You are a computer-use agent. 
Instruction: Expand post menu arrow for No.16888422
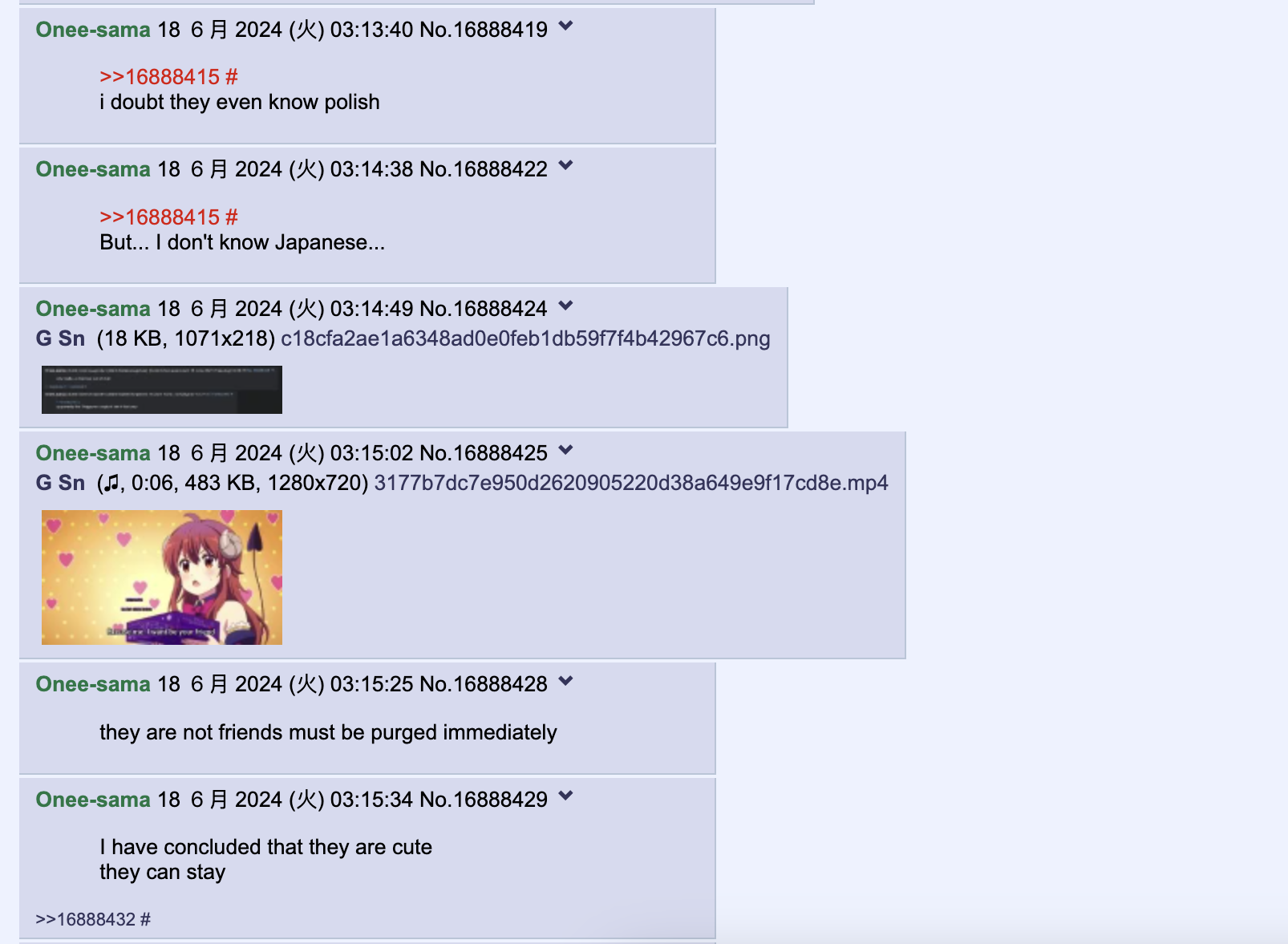(x=565, y=166)
